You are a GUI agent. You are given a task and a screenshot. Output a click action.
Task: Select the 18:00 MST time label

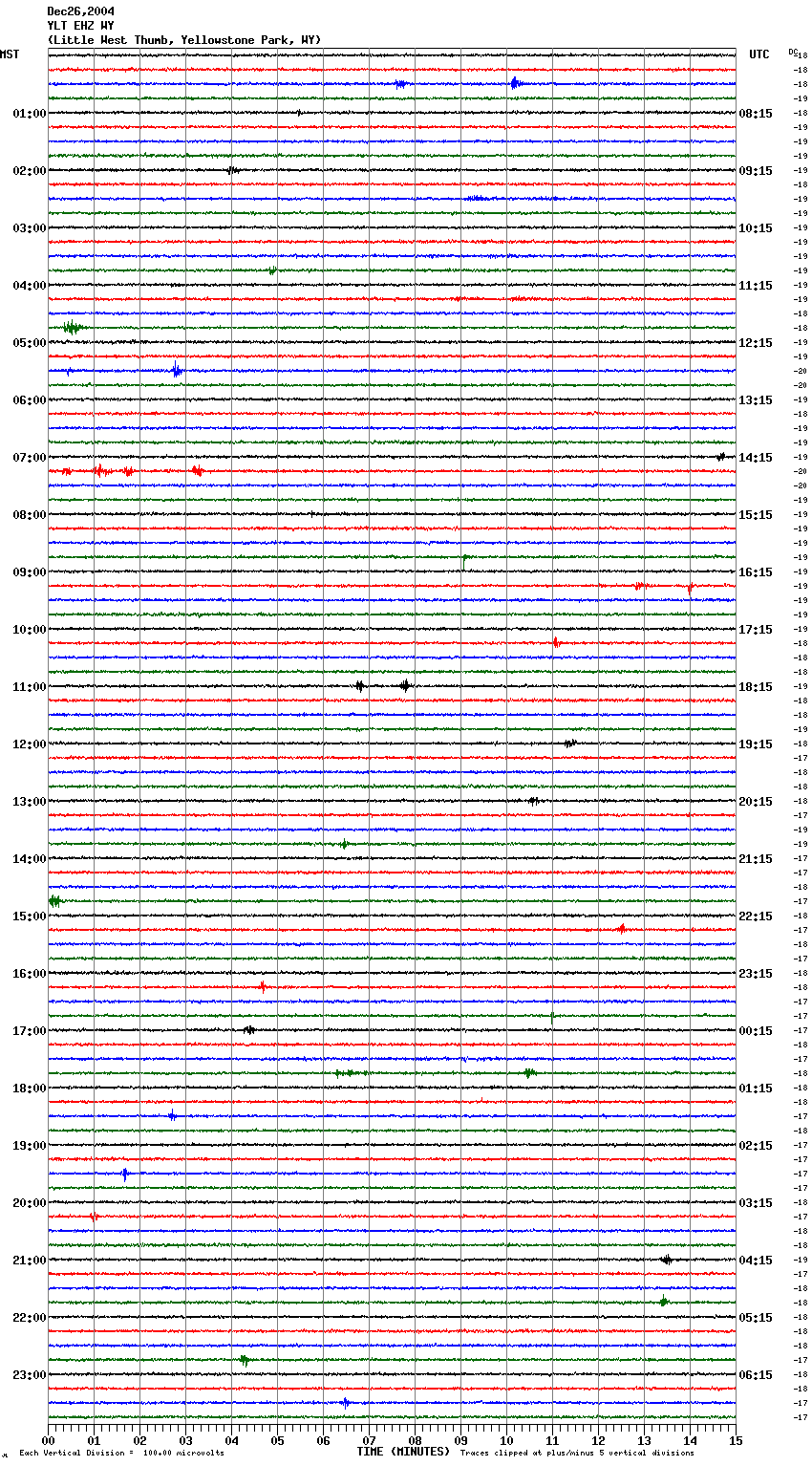pyautogui.click(x=30, y=1089)
